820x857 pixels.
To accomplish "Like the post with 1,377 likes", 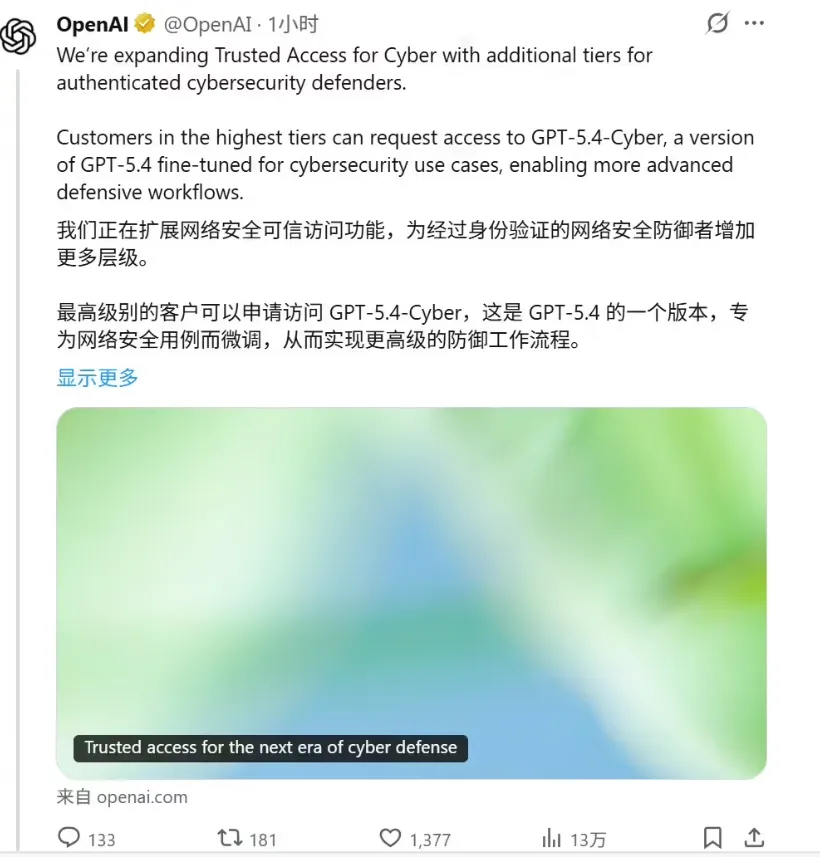I will [x=390, y=837].
